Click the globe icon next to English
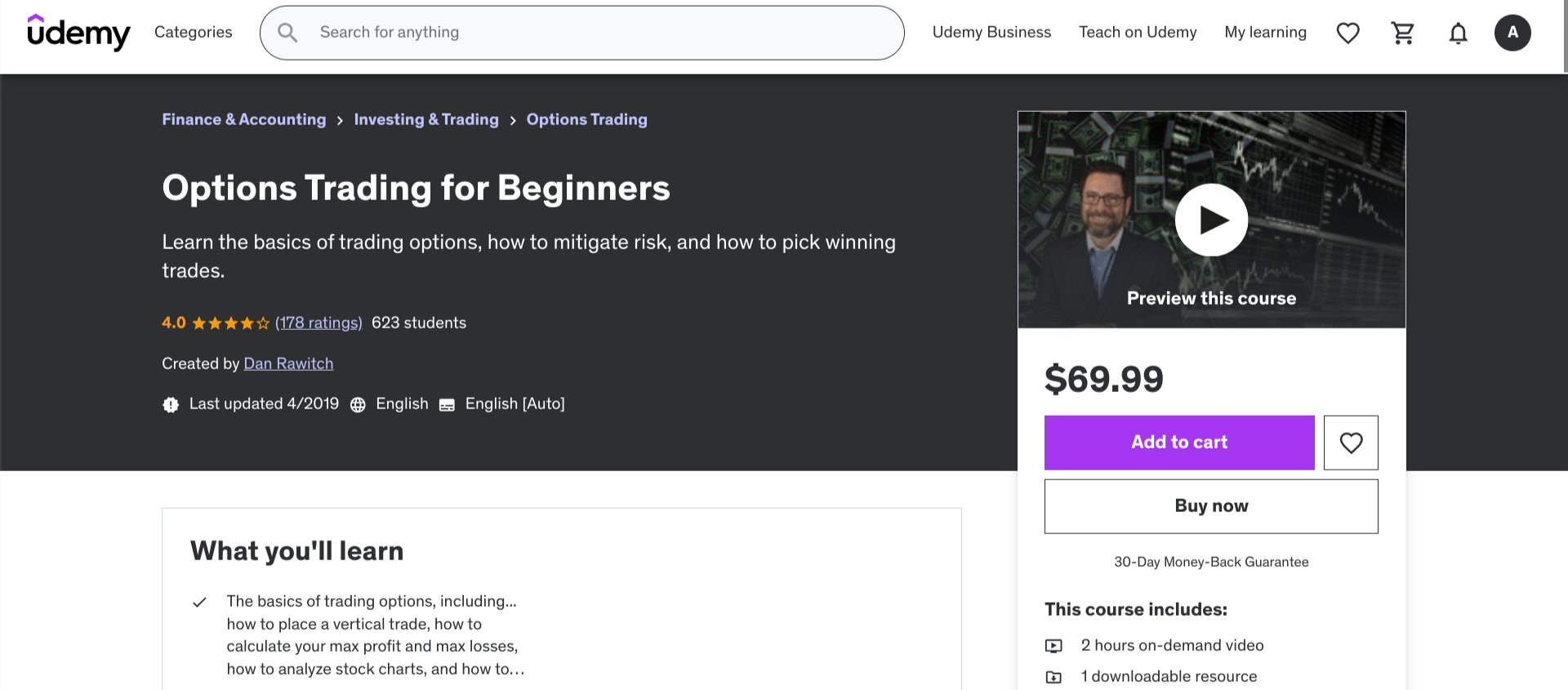 pyautogui.click(x=358, y=403)
